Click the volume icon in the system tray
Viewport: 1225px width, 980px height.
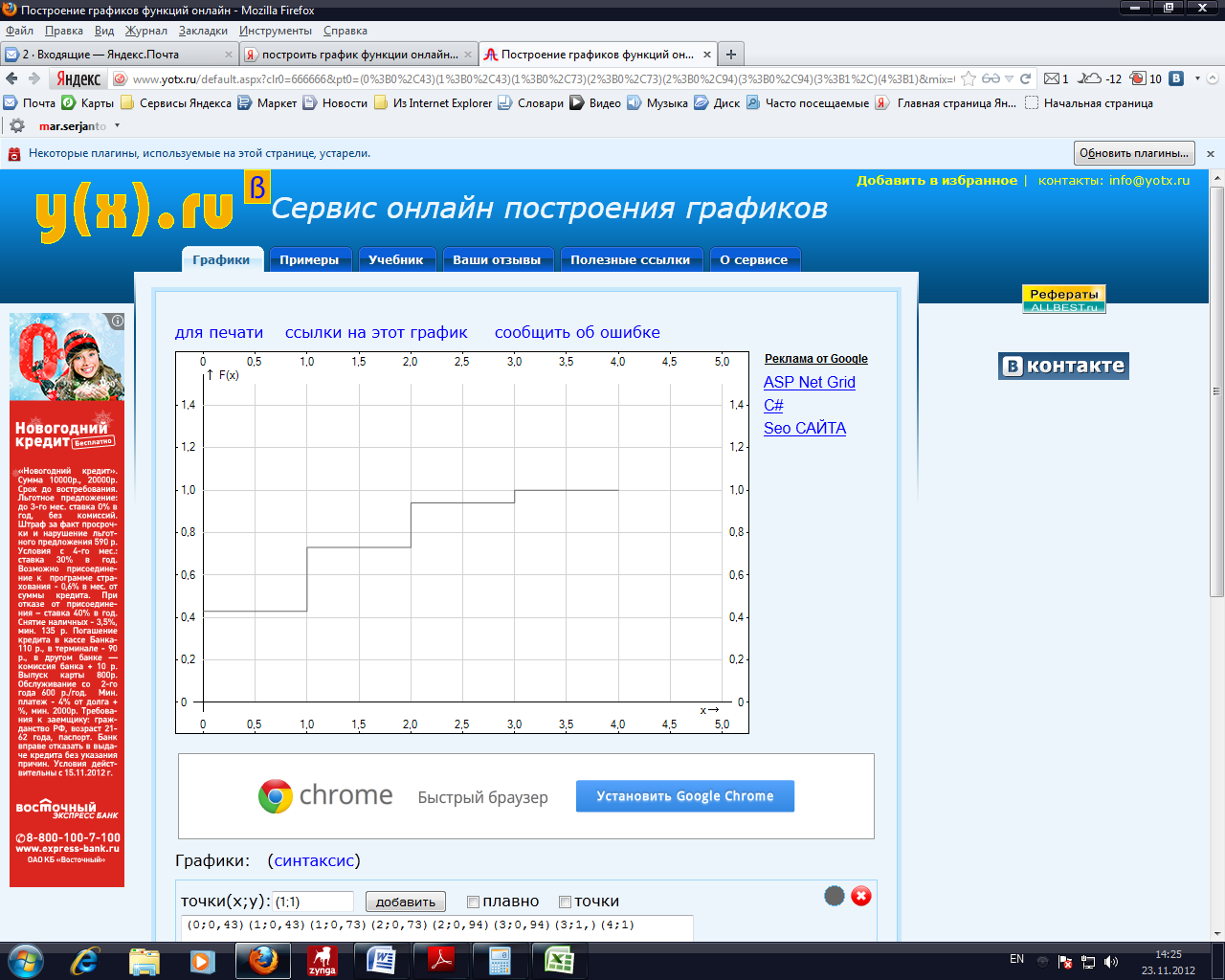1110,961
